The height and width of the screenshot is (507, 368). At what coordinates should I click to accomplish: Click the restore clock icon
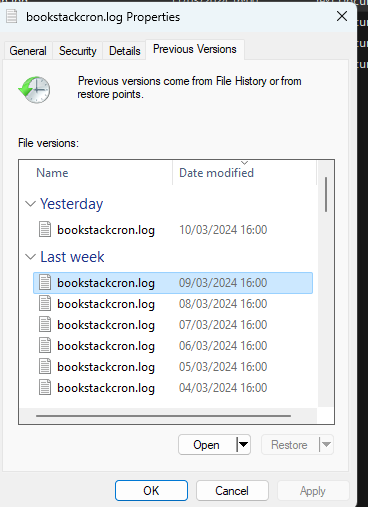click(x=34, y=89)
